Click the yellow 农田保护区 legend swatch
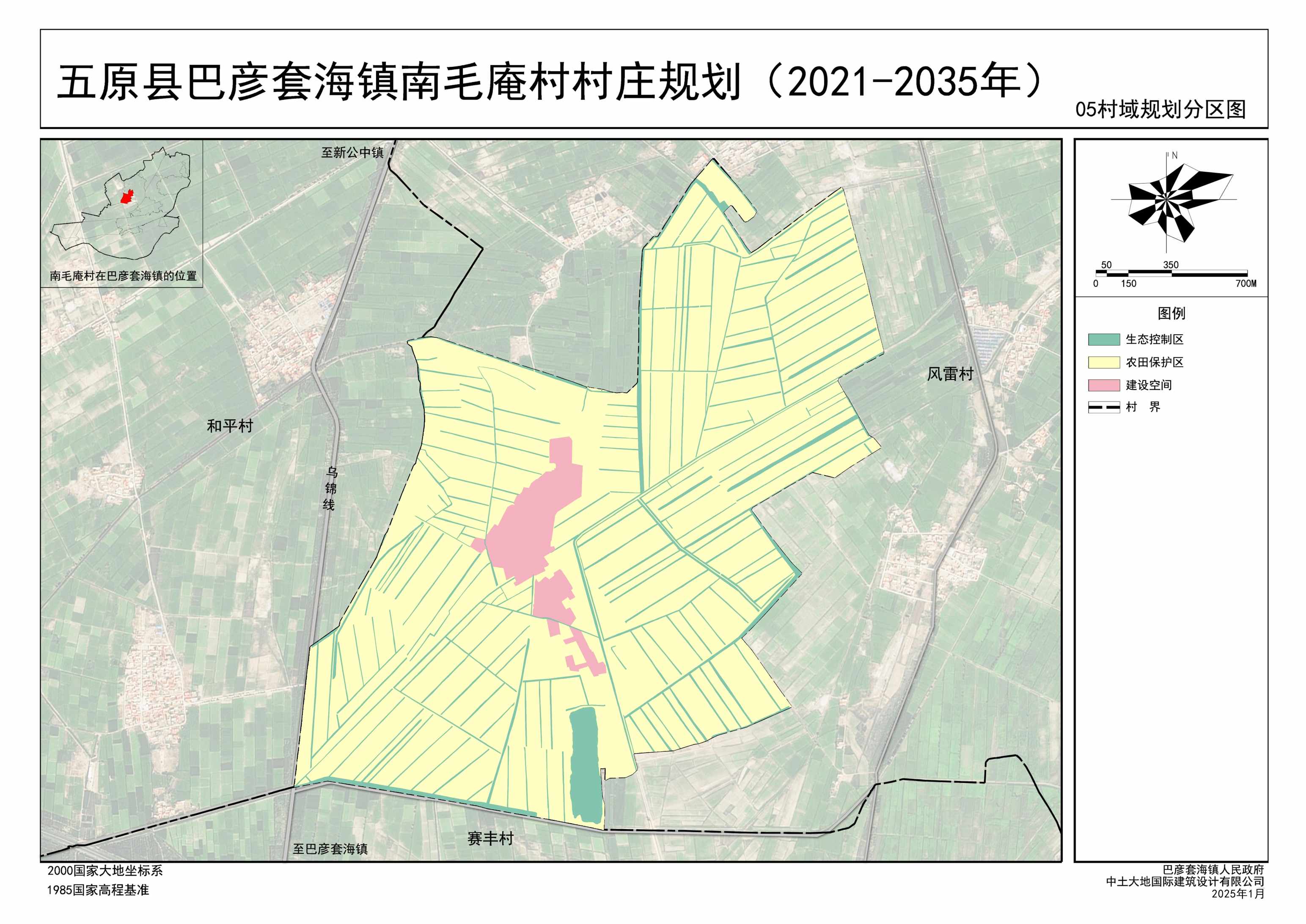This screenshot has height=924, width=1306. click(1103, 363)
